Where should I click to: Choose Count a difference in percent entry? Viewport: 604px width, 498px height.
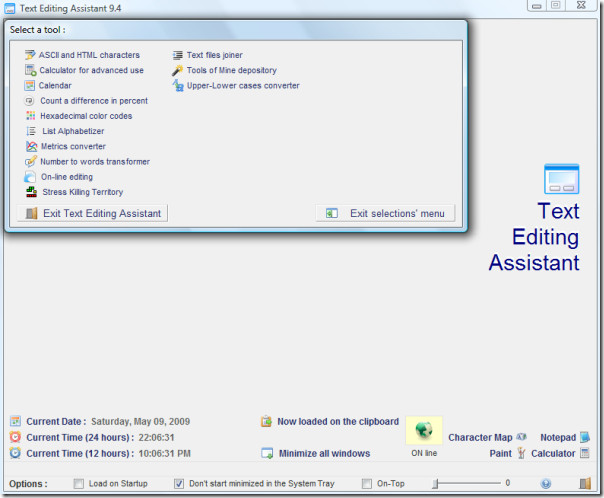pos(94,101)
